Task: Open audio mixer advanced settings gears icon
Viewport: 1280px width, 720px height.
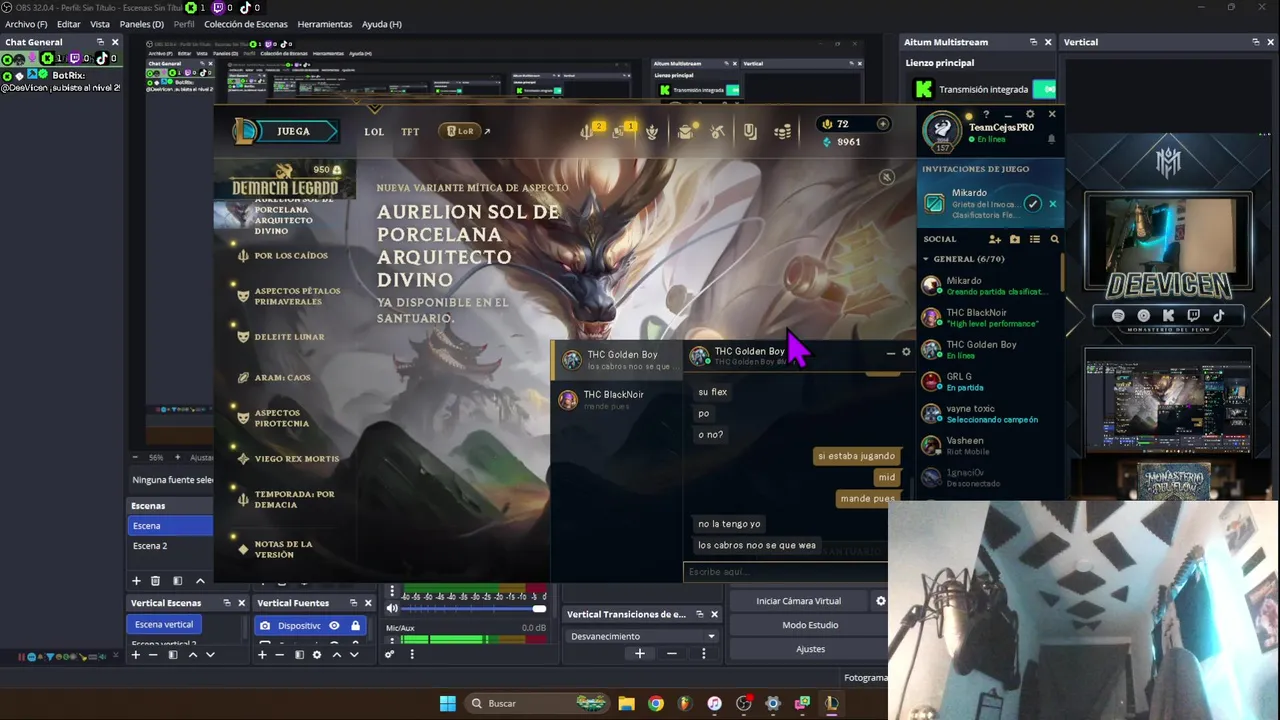Action: click(x=390, y=654)
